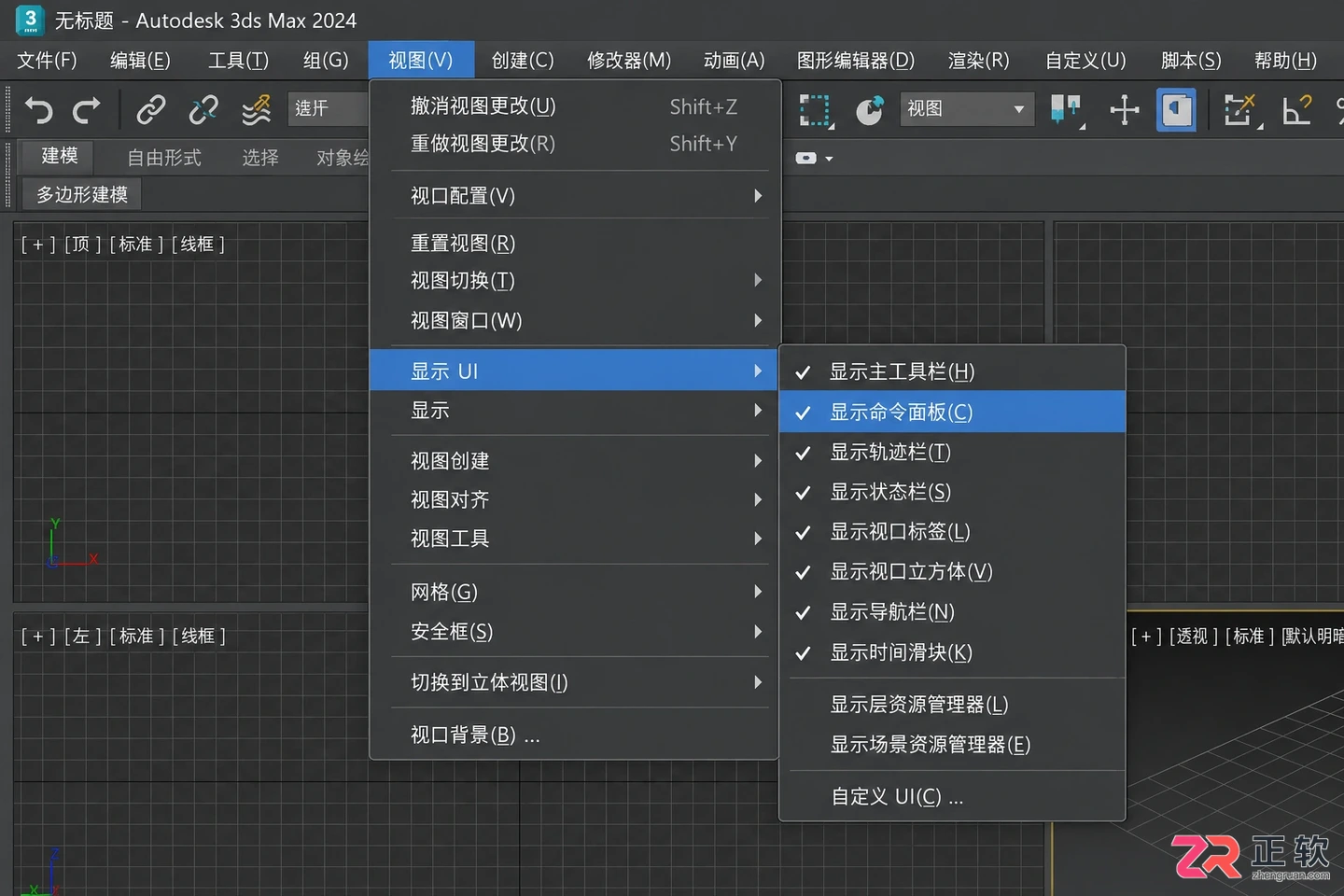Expand the 视图窗口(W) submenu

[x=574, y=321]
